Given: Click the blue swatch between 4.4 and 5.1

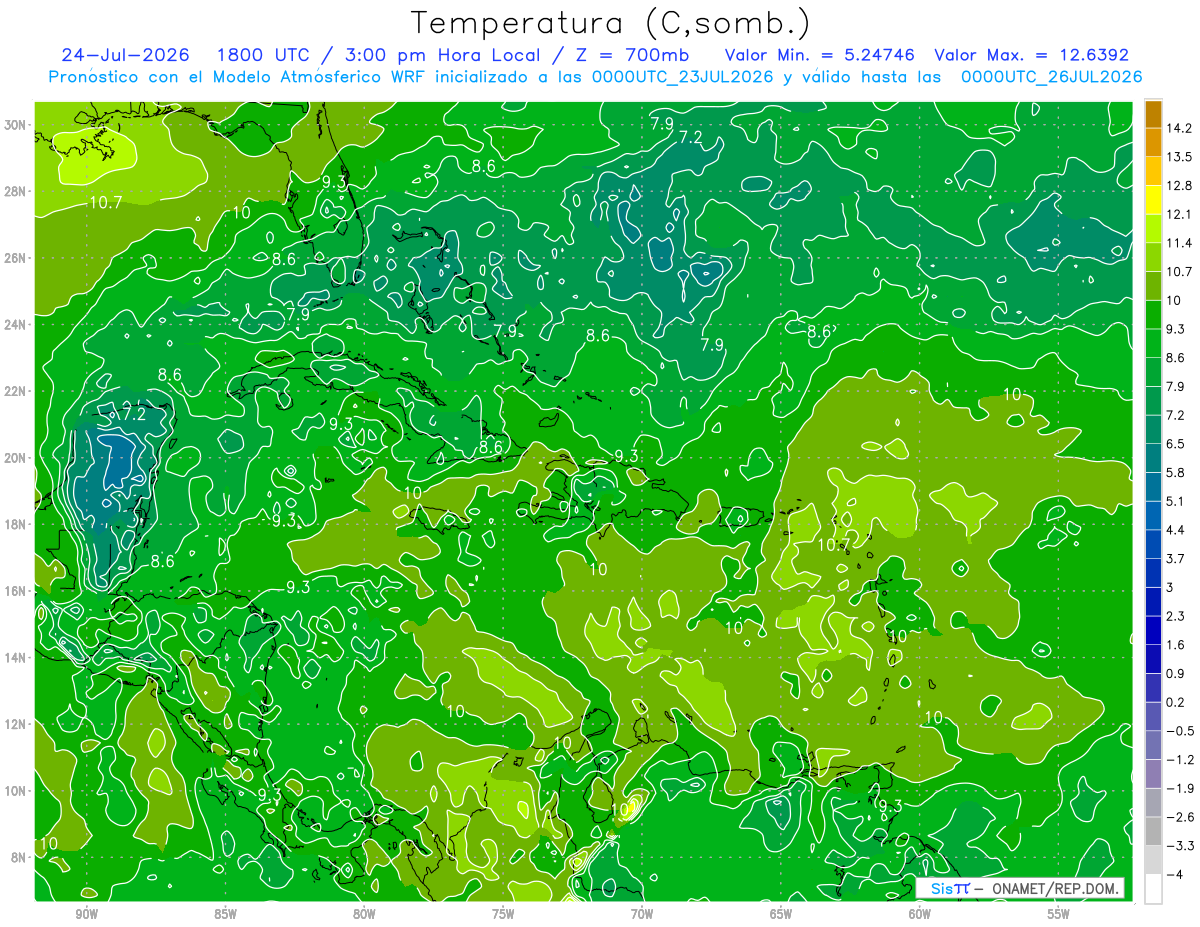Looking at the screenshot, I should [x=1153, y=516].
